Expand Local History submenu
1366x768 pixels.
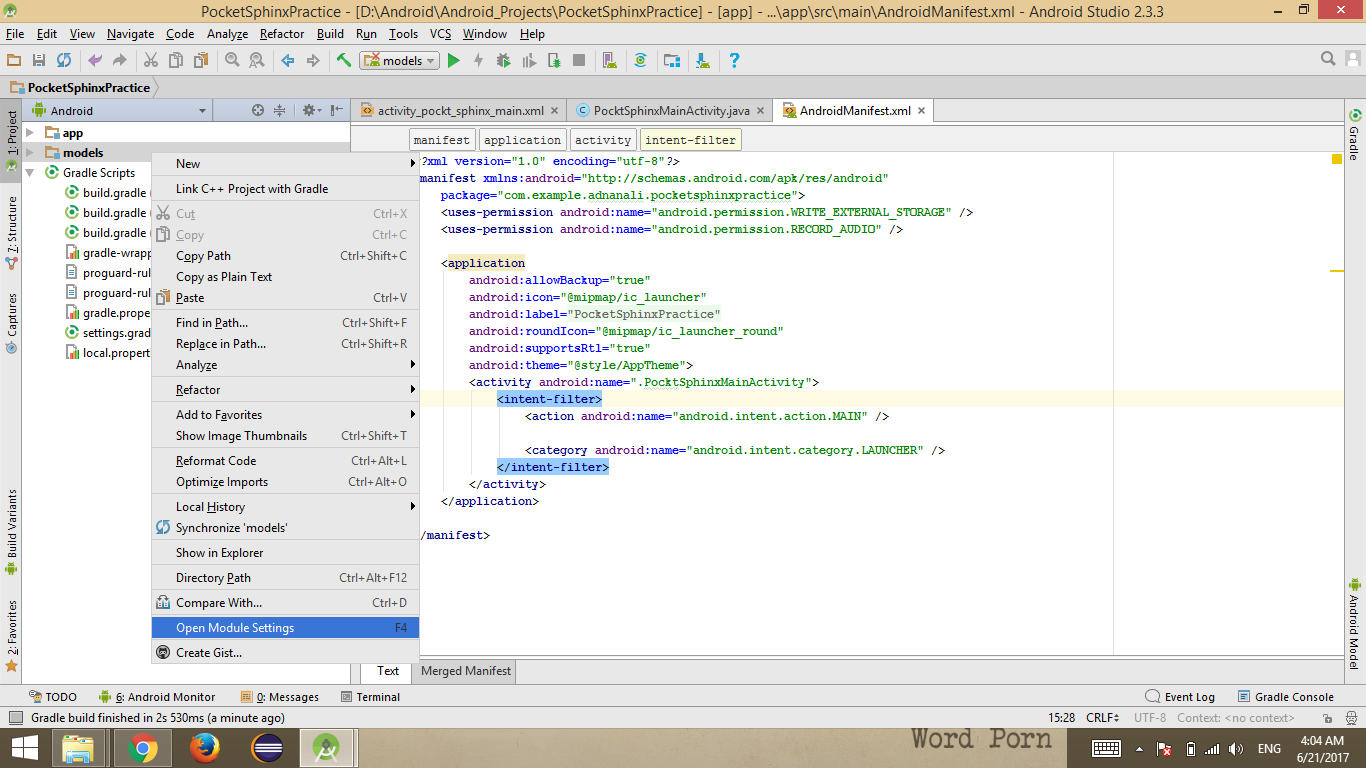pos(285,507)
